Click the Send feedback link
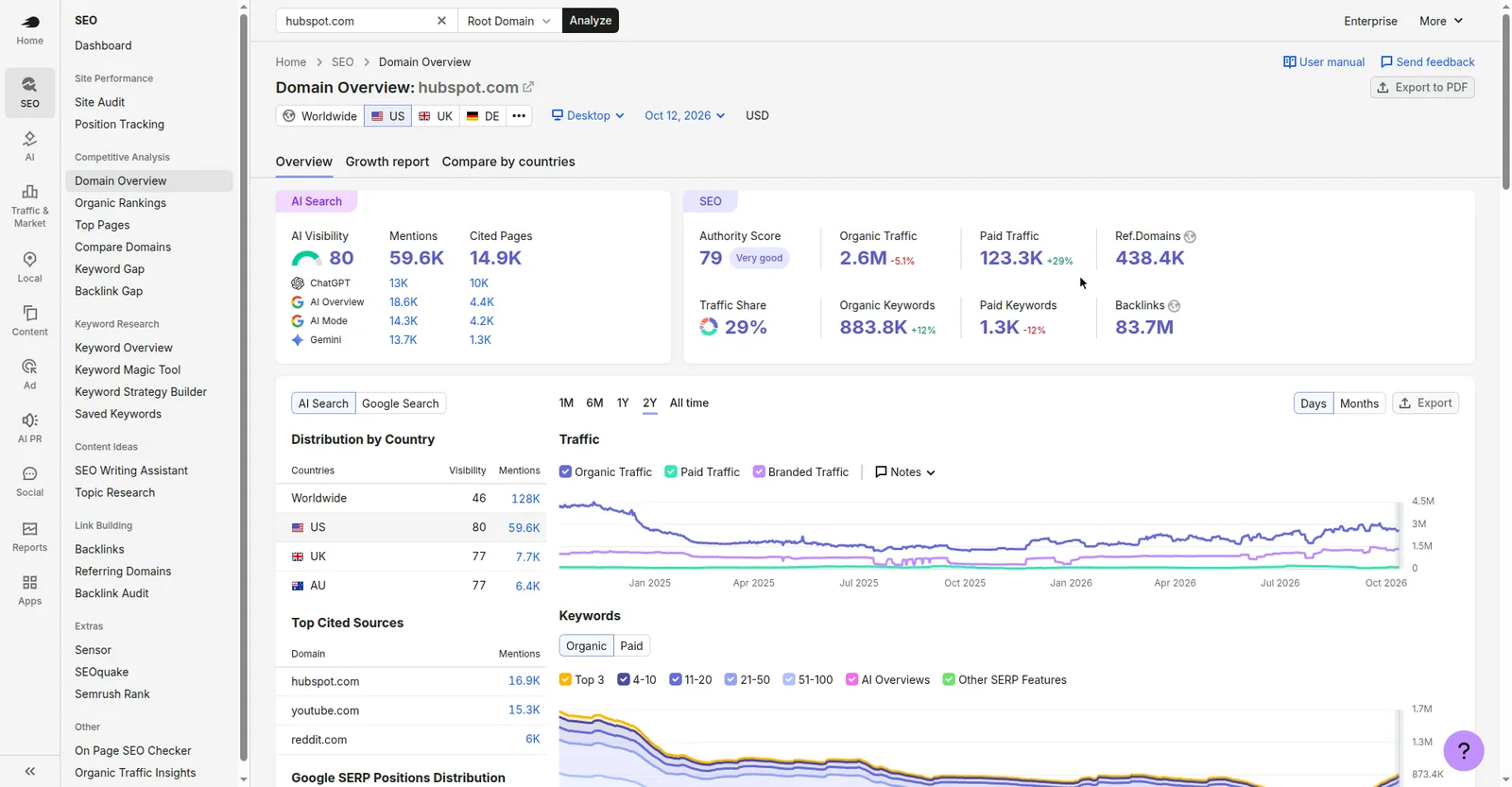The width and height of the screenshot is (1512, 787). [1428, 62]
